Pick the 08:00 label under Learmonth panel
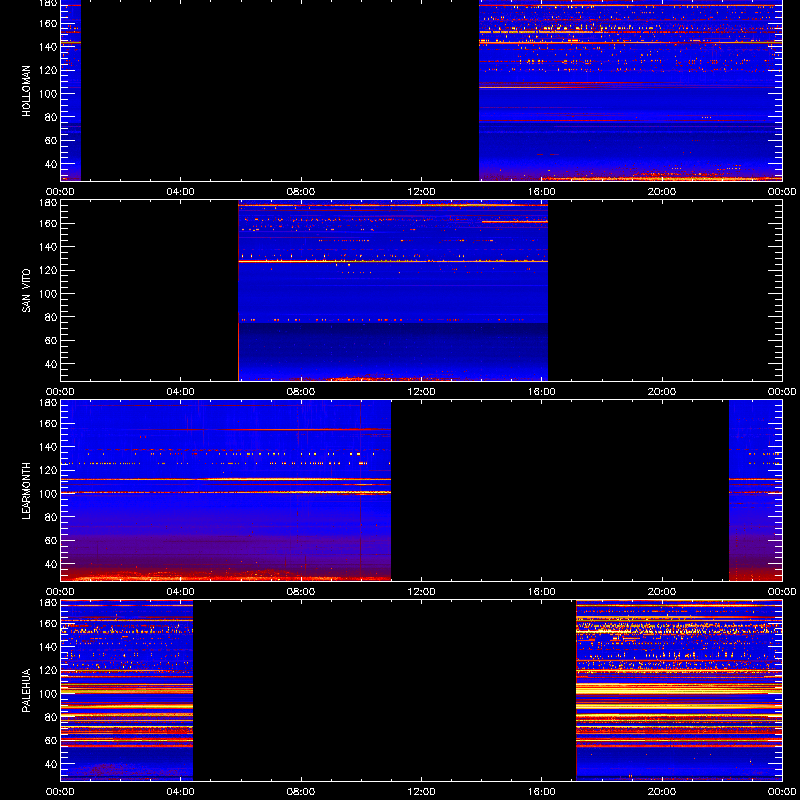This screenshot has height=800, width=800. (x=301, y=592)
